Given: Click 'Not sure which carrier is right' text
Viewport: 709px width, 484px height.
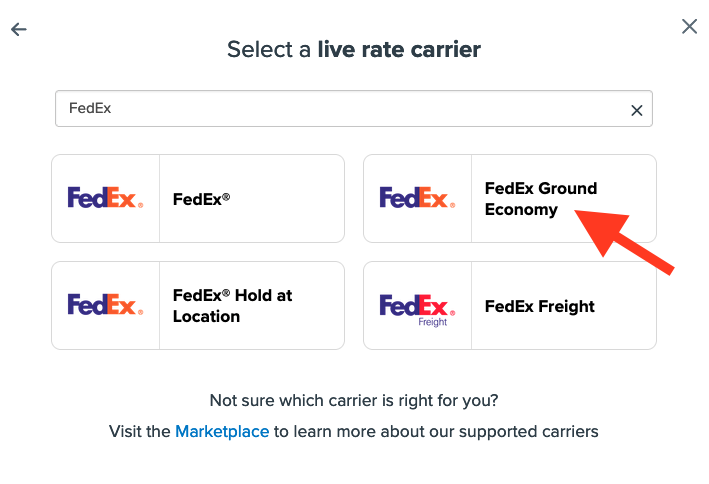Looking at the screenshot, I should [x=354, y=401].
